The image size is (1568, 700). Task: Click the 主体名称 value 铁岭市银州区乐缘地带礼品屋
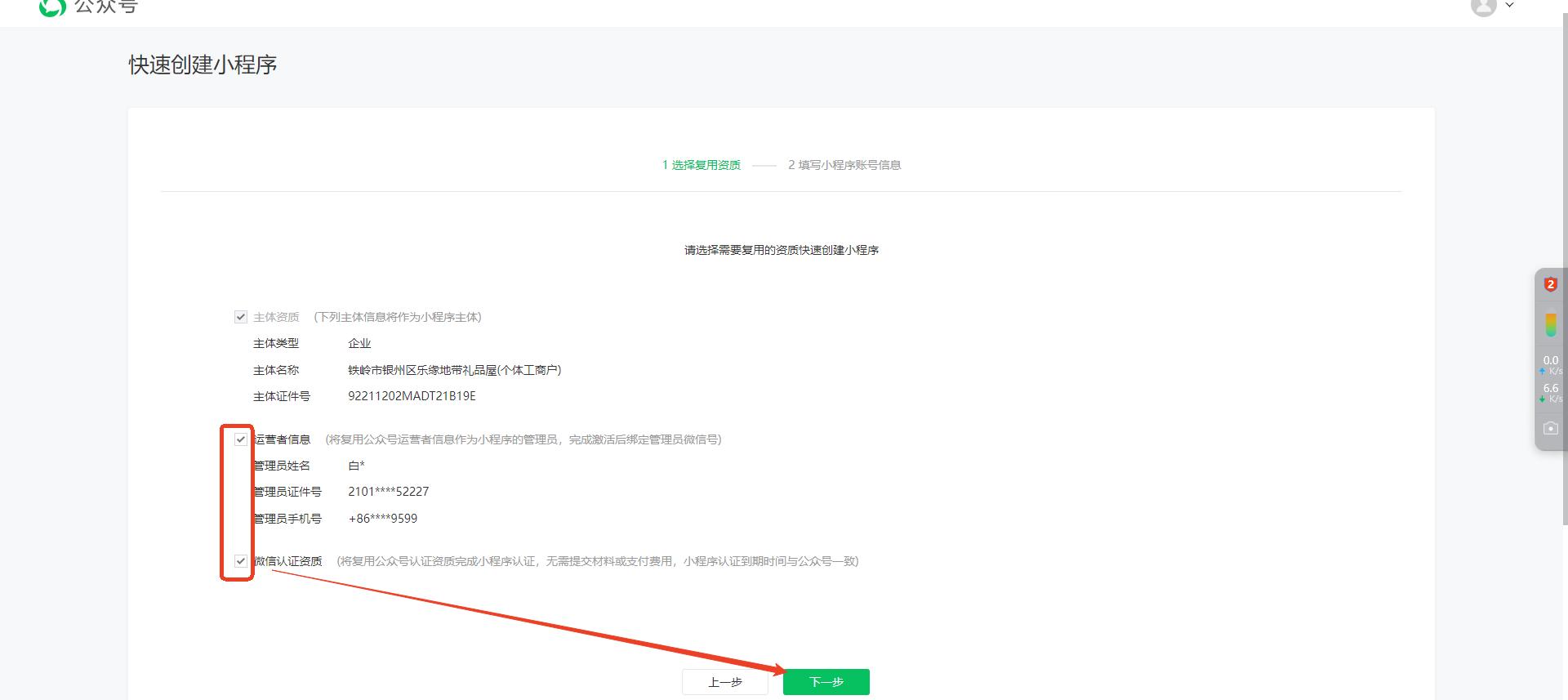click(x=454, y=370)
